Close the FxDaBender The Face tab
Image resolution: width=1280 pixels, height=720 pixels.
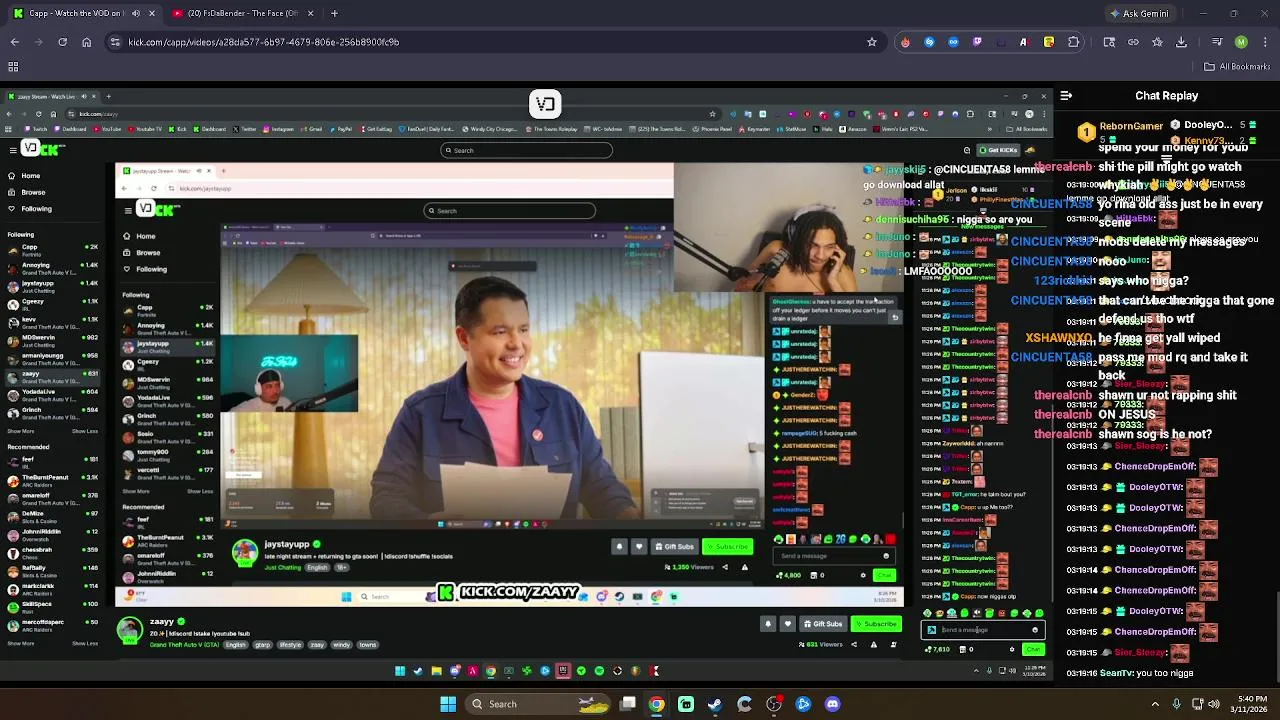[x=310, y=13]
